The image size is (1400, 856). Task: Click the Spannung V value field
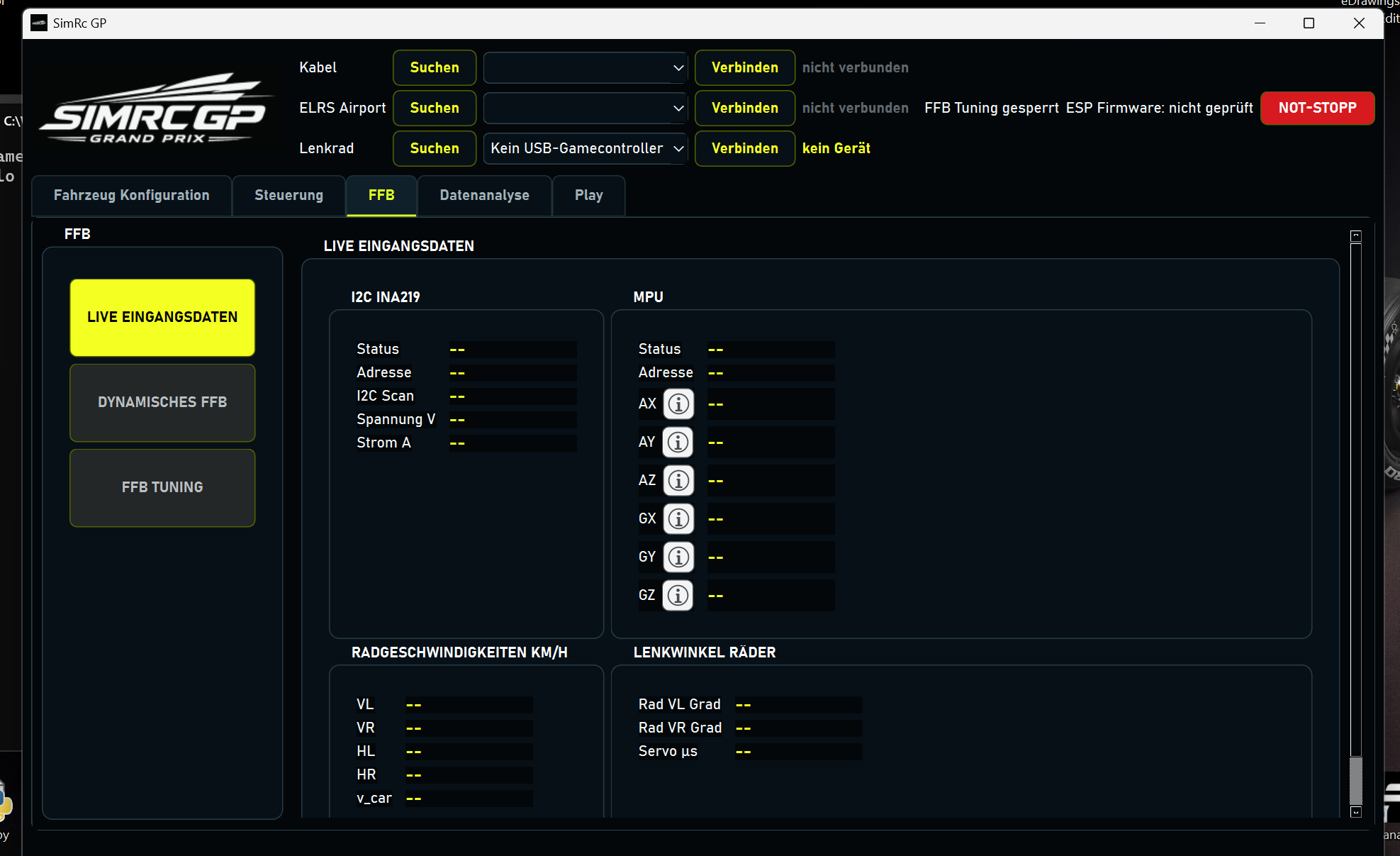point(513,419)
